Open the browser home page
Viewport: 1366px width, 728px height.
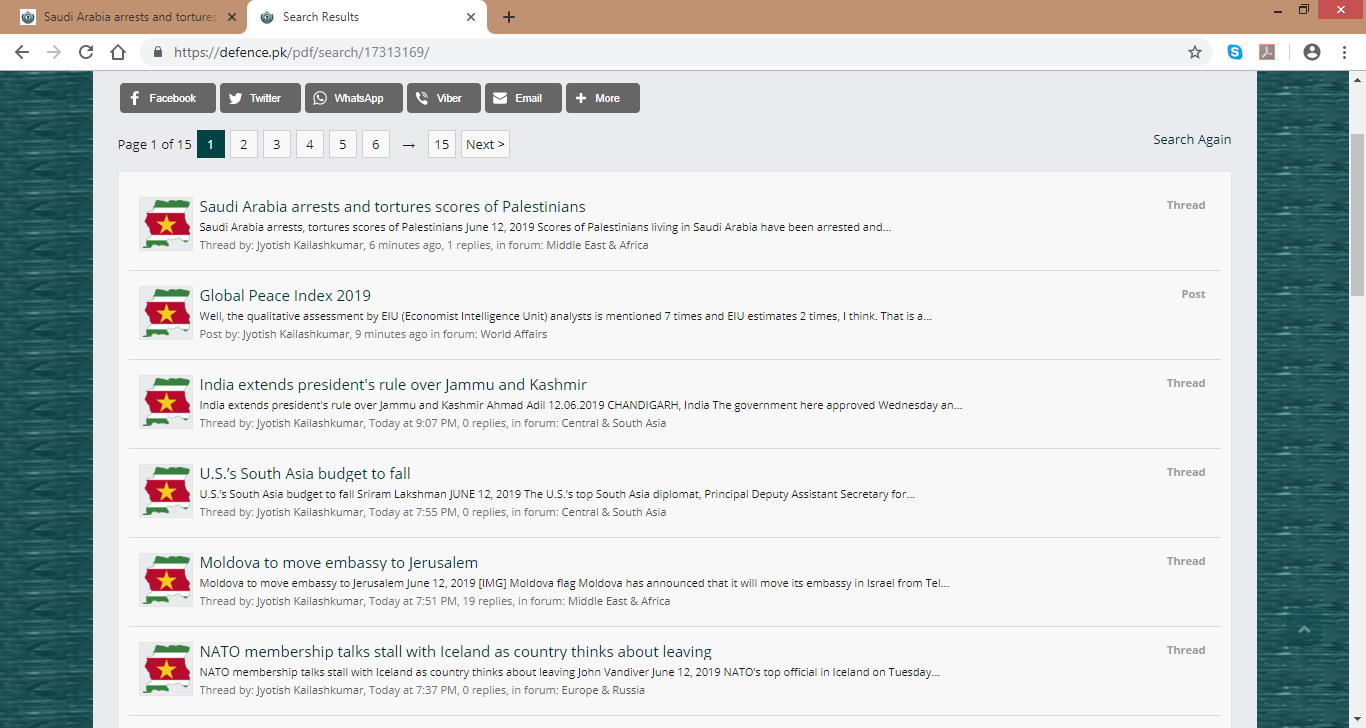pos(118,52)
